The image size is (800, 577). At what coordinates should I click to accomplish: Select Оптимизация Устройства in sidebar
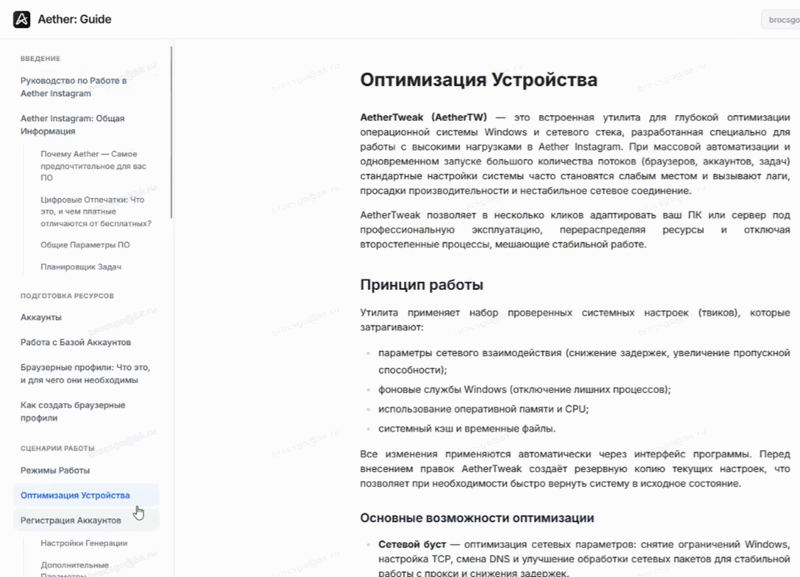coord(86,495)
